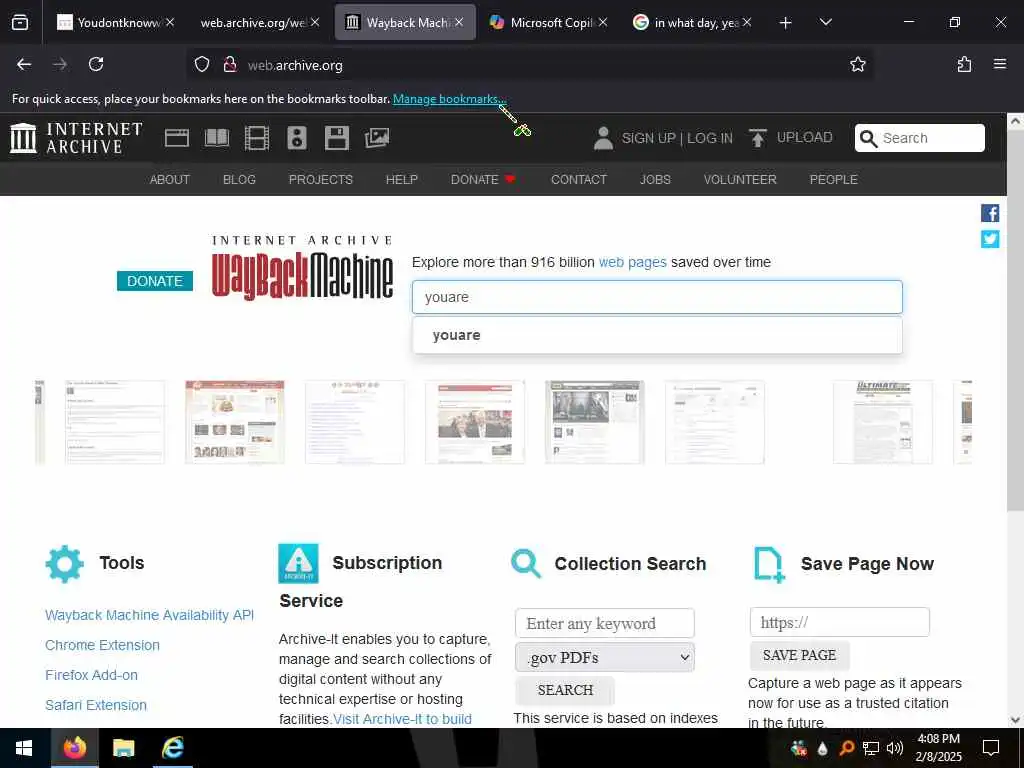
Task: Click the 'Enter any keyword' field
Action: coord(605,624)
